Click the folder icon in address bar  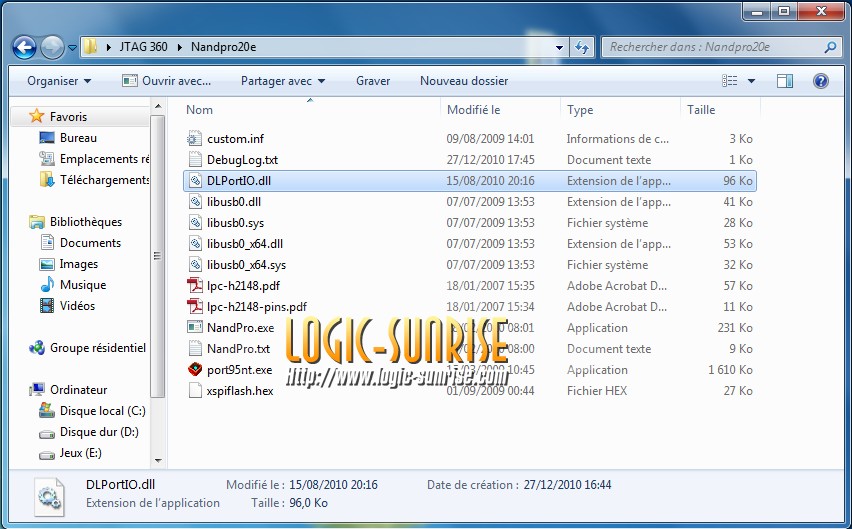coord(90,47)
